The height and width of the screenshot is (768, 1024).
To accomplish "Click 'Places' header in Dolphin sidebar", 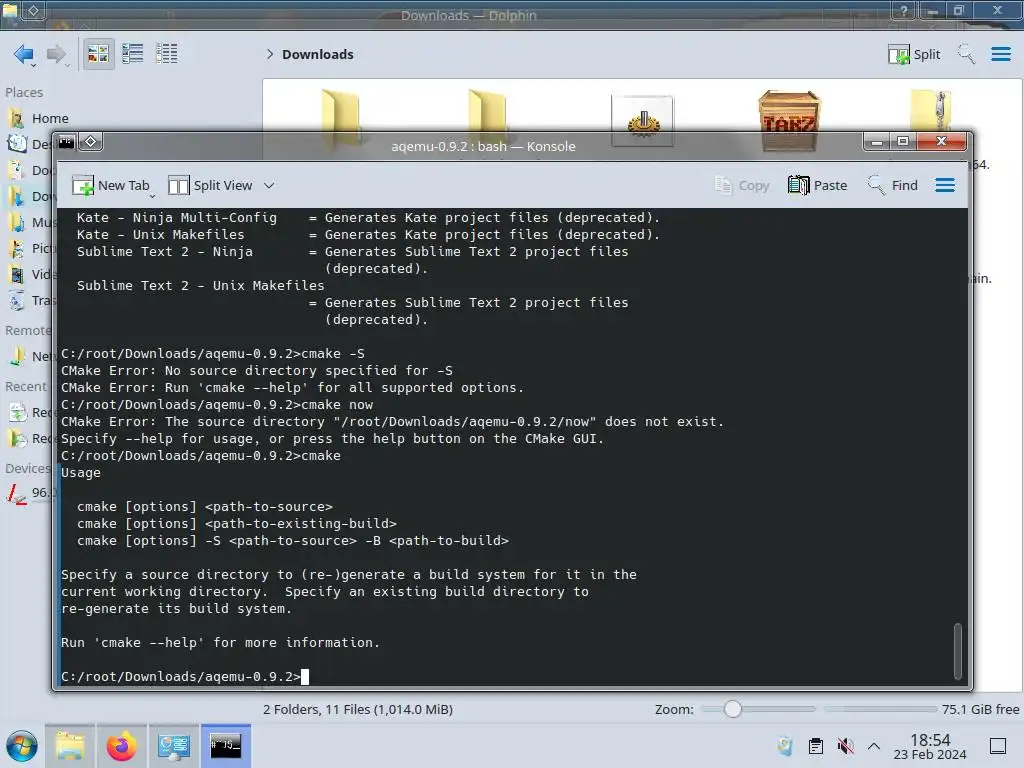I will 24,92.
